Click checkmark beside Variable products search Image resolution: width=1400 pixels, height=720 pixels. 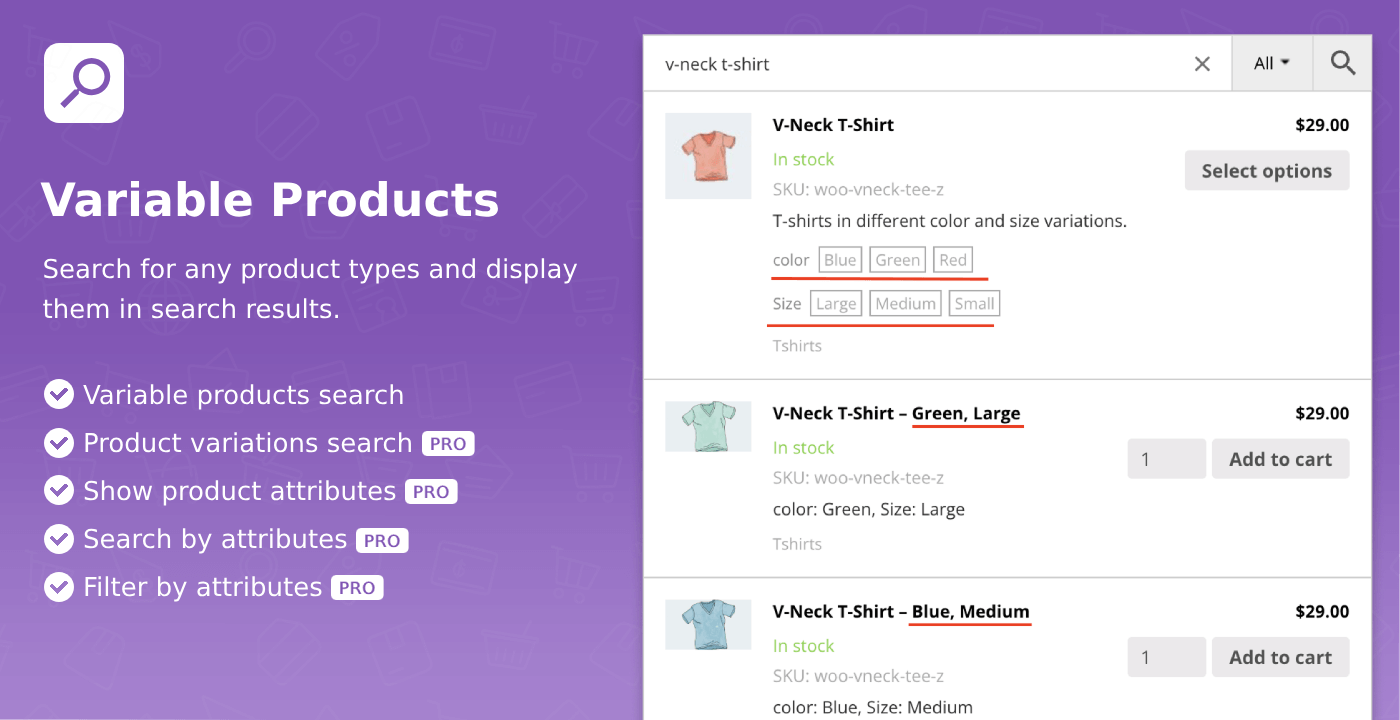pos(59,395)
